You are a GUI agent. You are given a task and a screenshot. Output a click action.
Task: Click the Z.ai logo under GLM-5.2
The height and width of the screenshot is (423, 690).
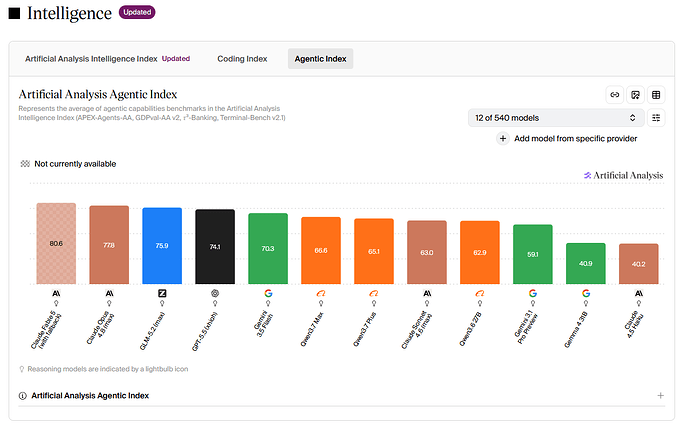click(x=162, y=293)
